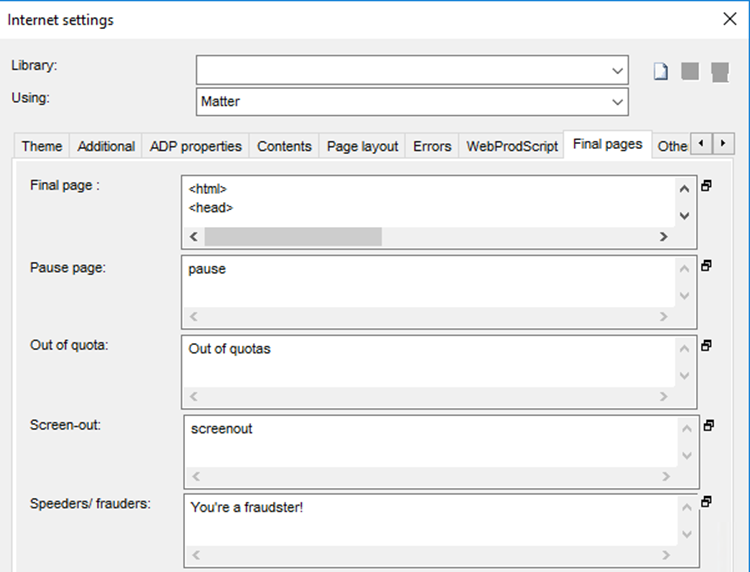
Task: Open the Library dropdown list
Action: pos(617,70)
